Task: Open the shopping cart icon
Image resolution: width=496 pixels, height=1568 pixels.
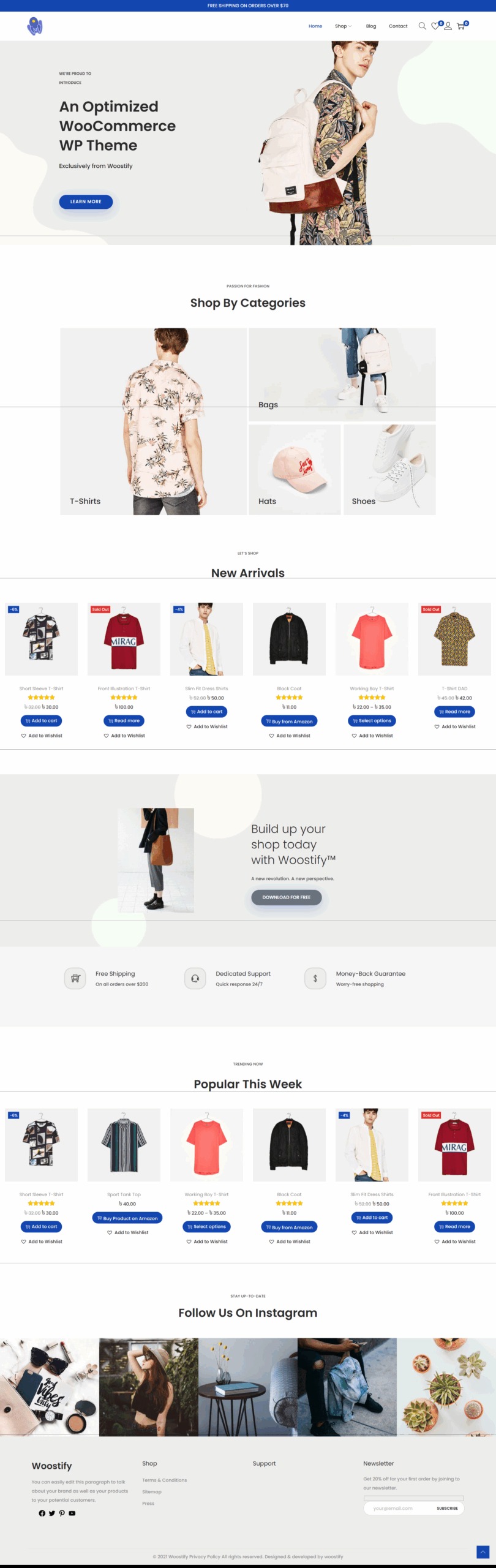Action: (462, 26)
